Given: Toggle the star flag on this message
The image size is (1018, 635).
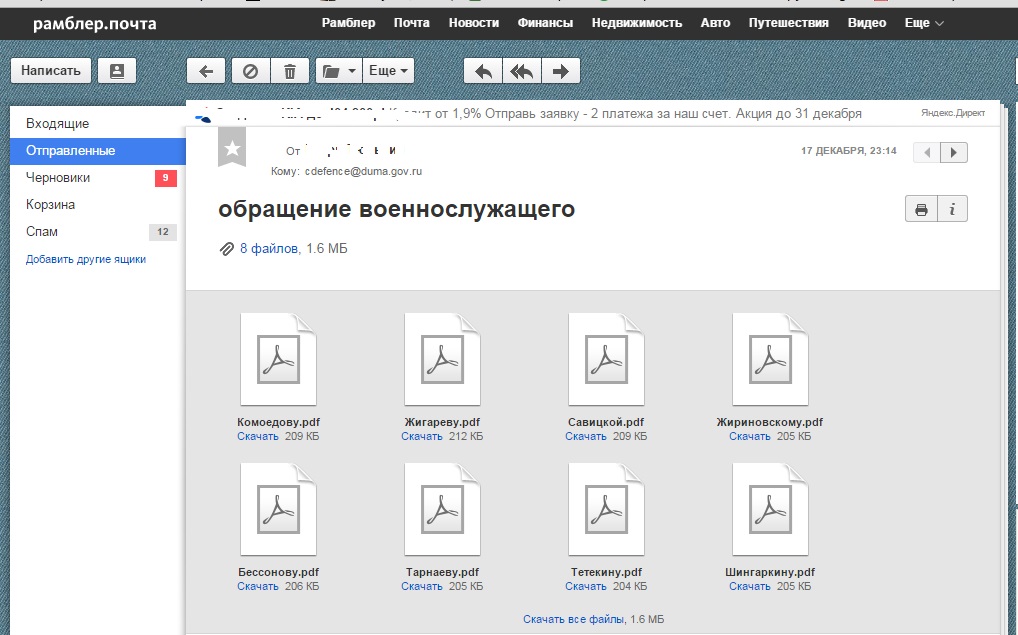Looking at the screenshot, I should coord(232,149).
